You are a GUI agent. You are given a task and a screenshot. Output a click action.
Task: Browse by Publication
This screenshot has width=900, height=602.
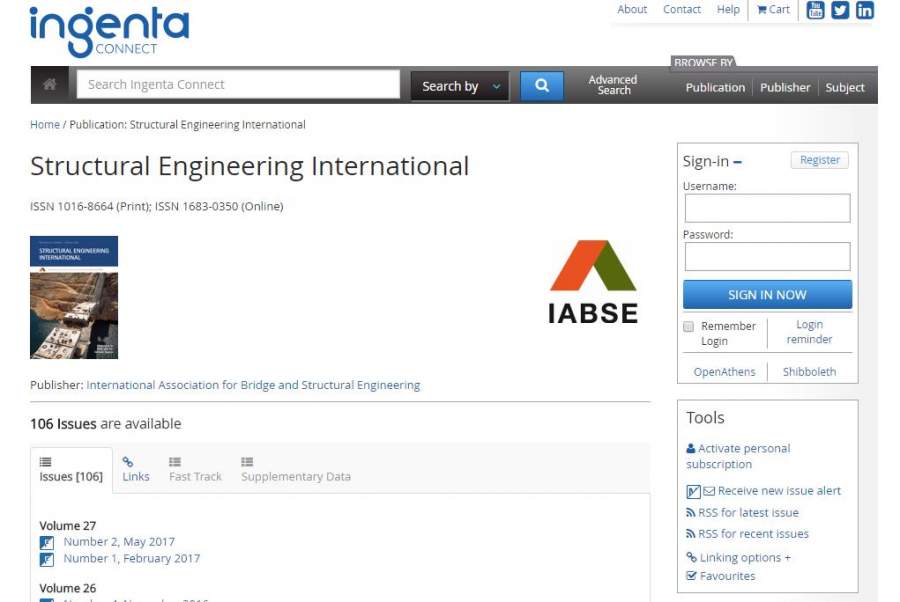(x=715, y=87)
